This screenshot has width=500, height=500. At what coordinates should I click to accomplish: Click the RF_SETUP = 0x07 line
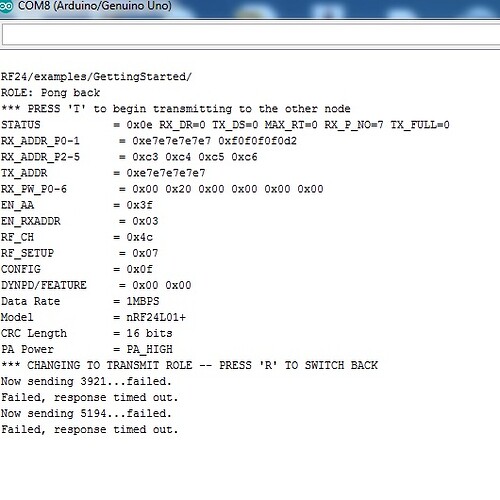(80, 253)
